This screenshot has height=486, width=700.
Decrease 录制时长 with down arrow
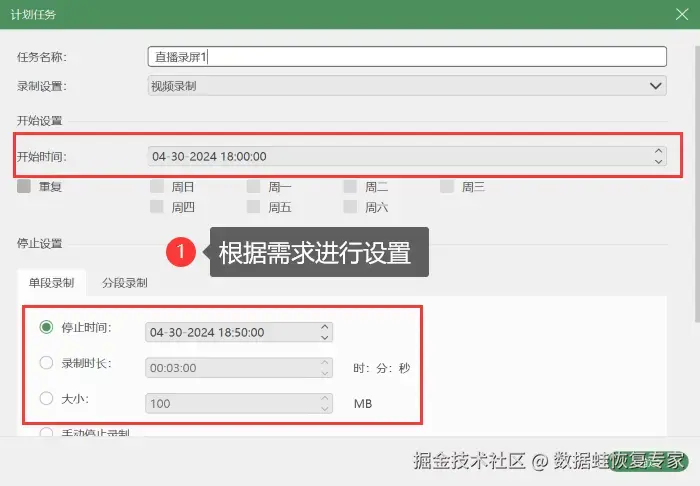325,373
